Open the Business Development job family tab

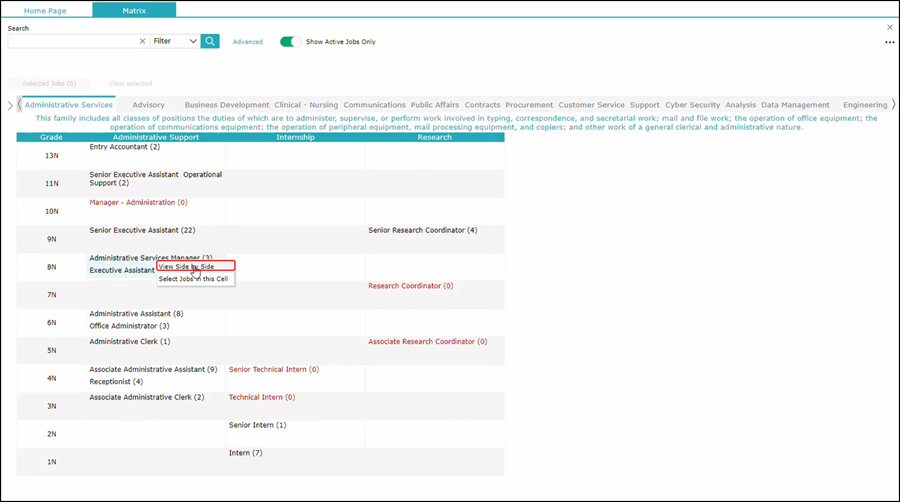click(227, 105)
